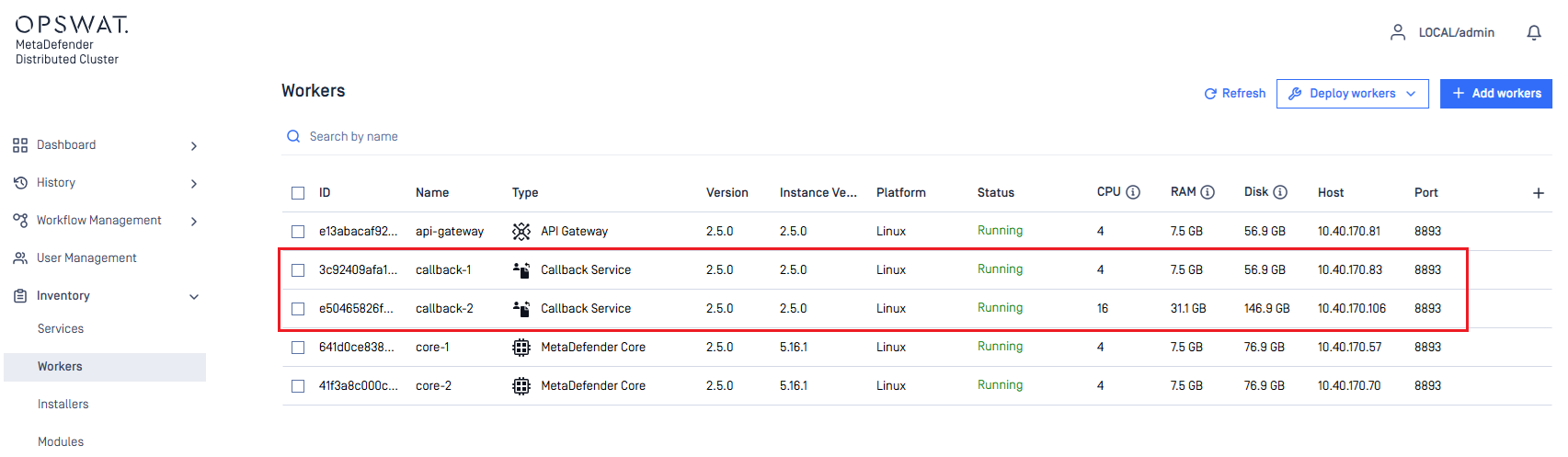Refresh the workers list
Image resolution: width=1568 pixels, height=457 pixels.
pyautogui.click(x=1234, y=94)
